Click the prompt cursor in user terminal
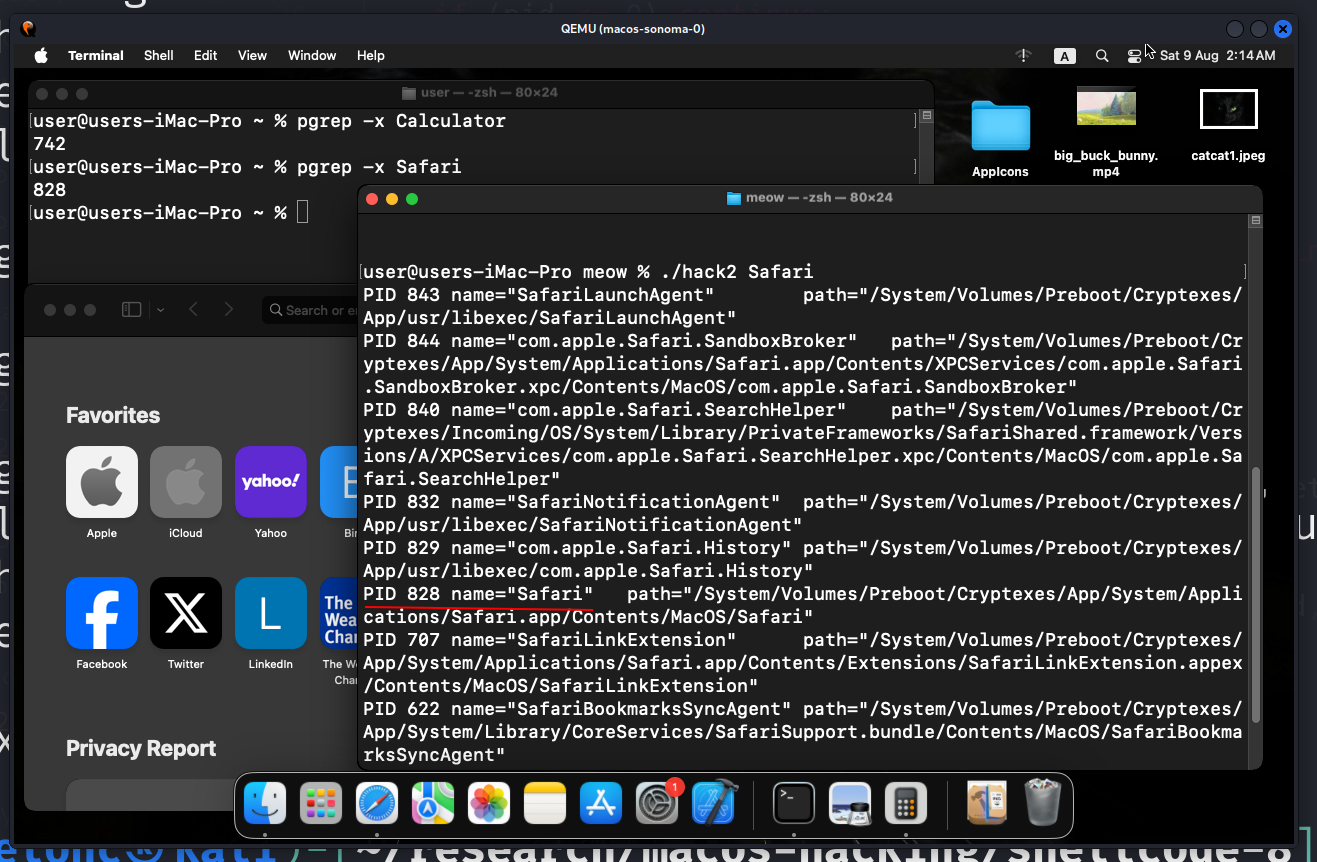 point(303,213)
